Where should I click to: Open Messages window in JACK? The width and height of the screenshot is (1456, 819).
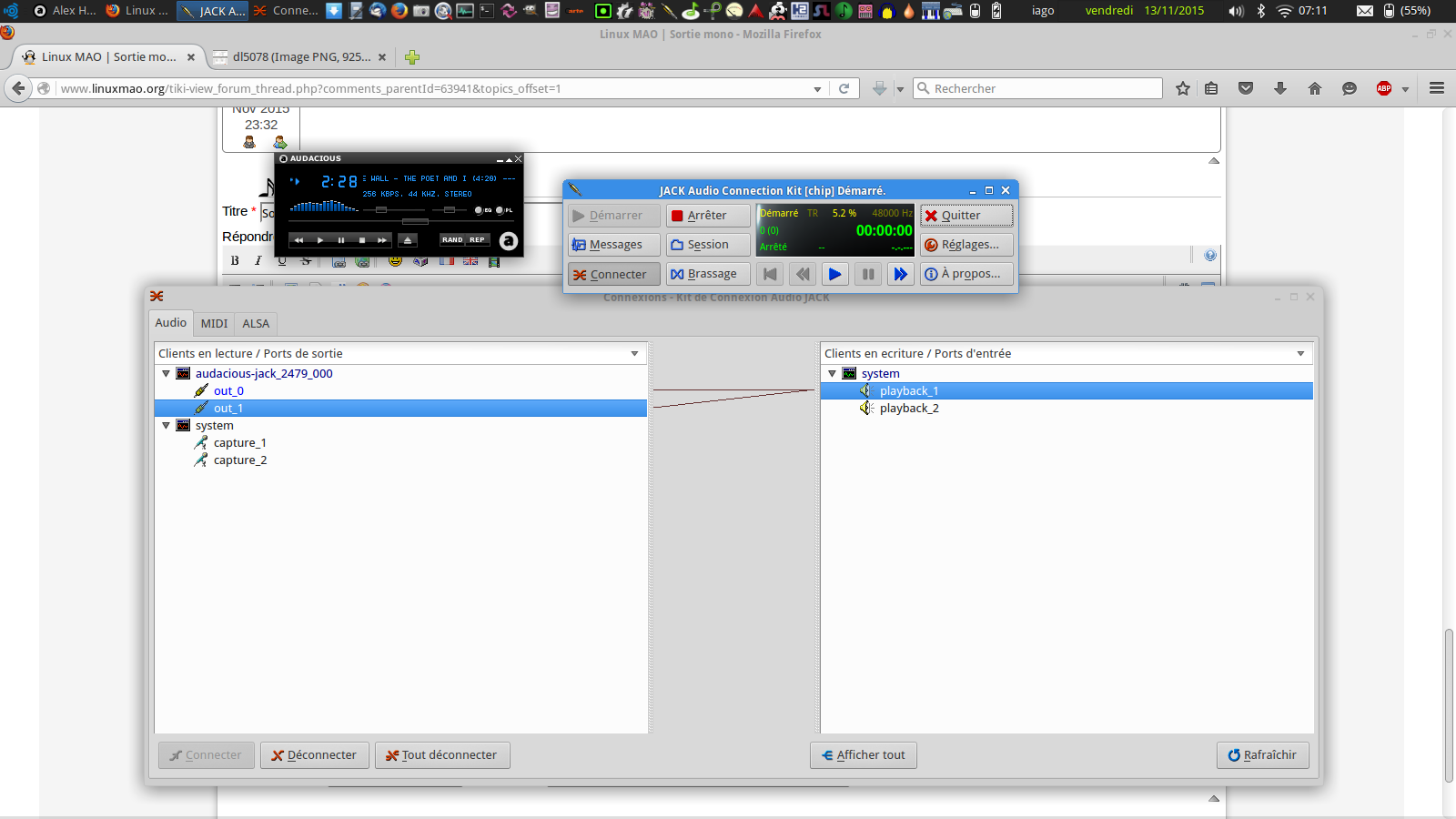click(614, 245)
